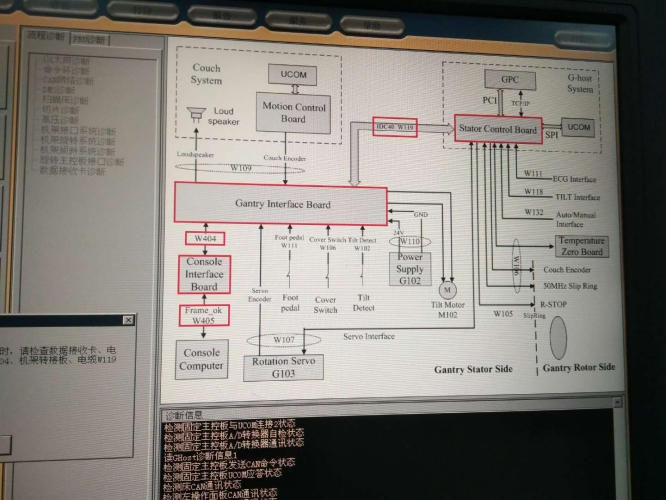The image size is (666, 500).
Task: Click the Gantry Interface Board block
Action: click(x=280, y=204)
